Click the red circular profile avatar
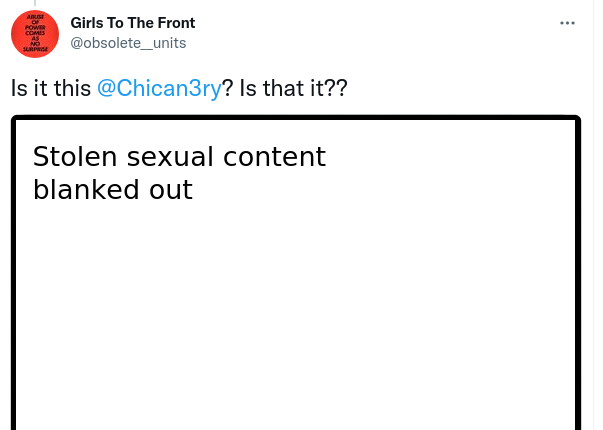Image resolution: width=603 pixels, height=430 pixels. pyautogui.click(x=35, y=34)
